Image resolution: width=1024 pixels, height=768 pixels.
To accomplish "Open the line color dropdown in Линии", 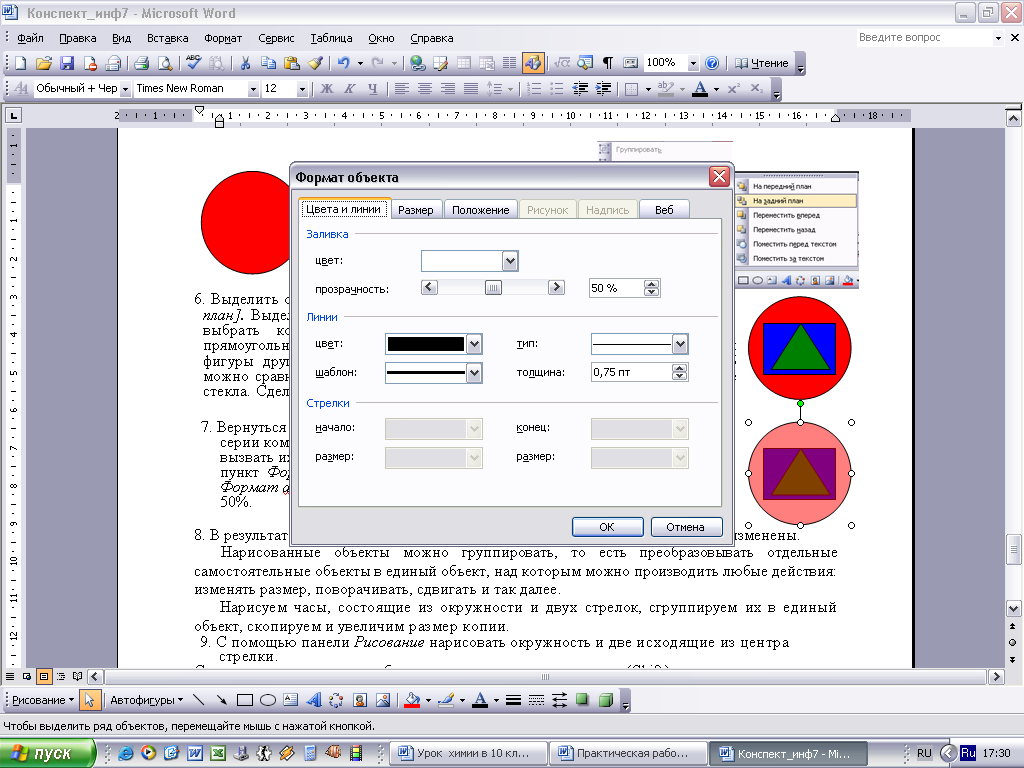I will (x=475, y=344).
